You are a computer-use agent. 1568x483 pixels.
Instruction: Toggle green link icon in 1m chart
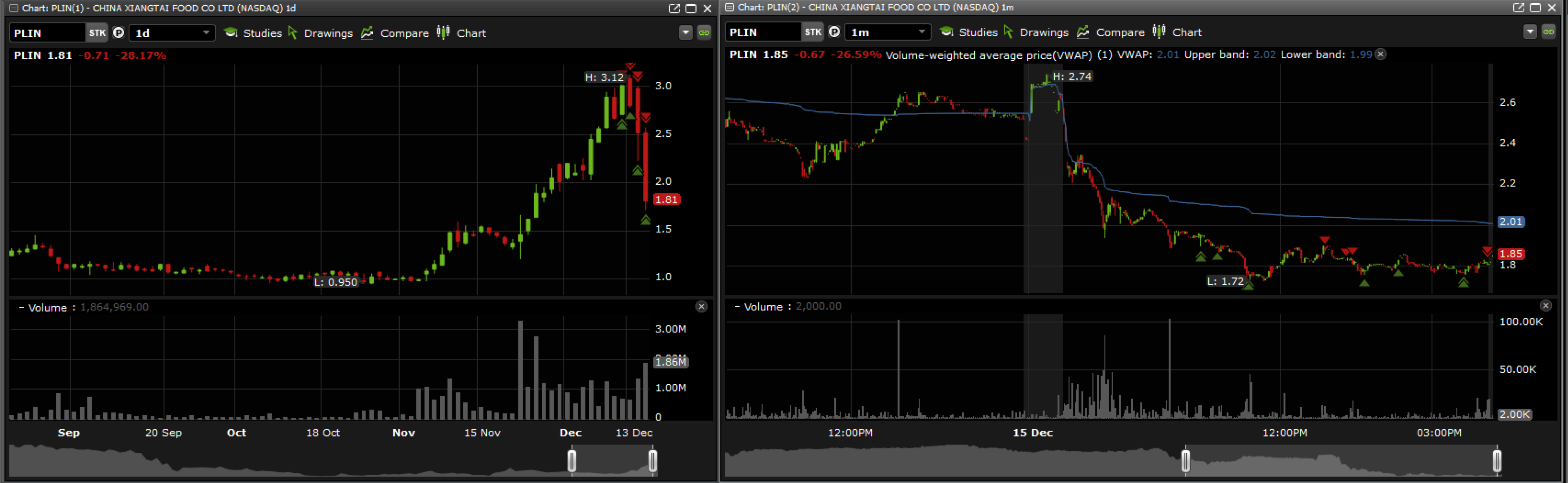tap(1548, 32)
